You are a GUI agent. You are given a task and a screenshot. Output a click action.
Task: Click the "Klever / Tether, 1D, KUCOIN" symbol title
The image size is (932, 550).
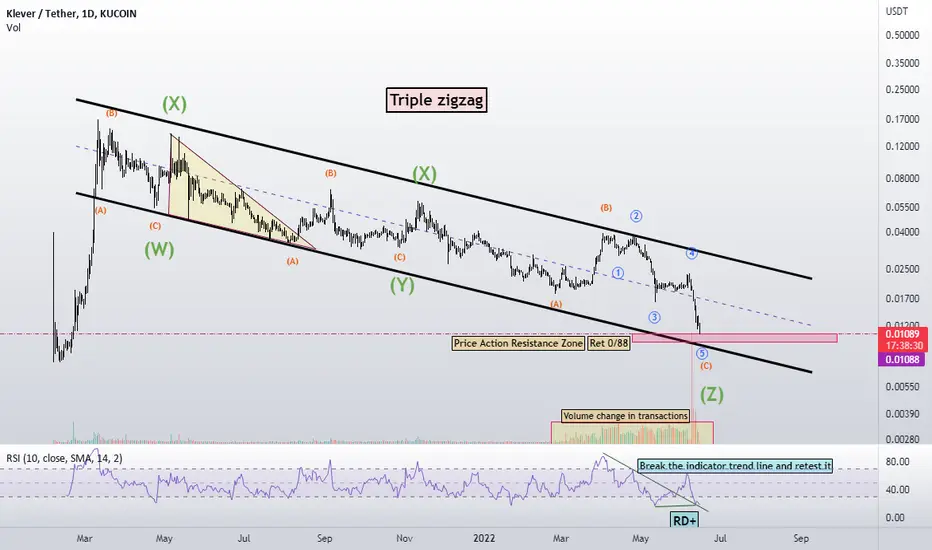click(x=71, y=13)
